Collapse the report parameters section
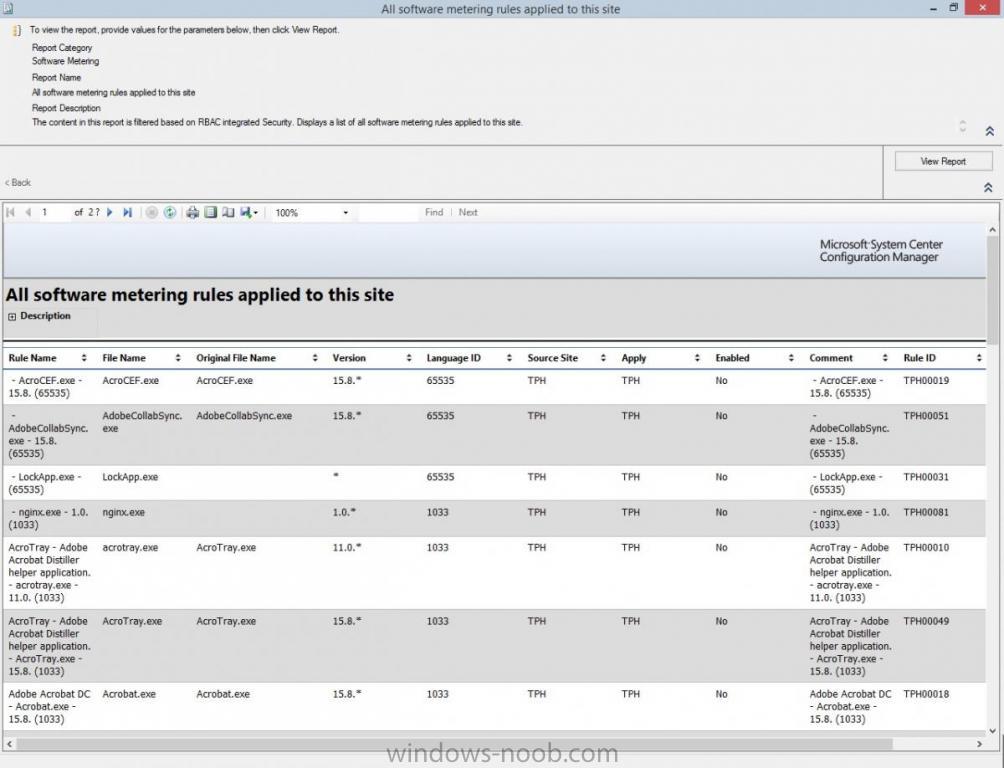 click(x=989, y=131)
